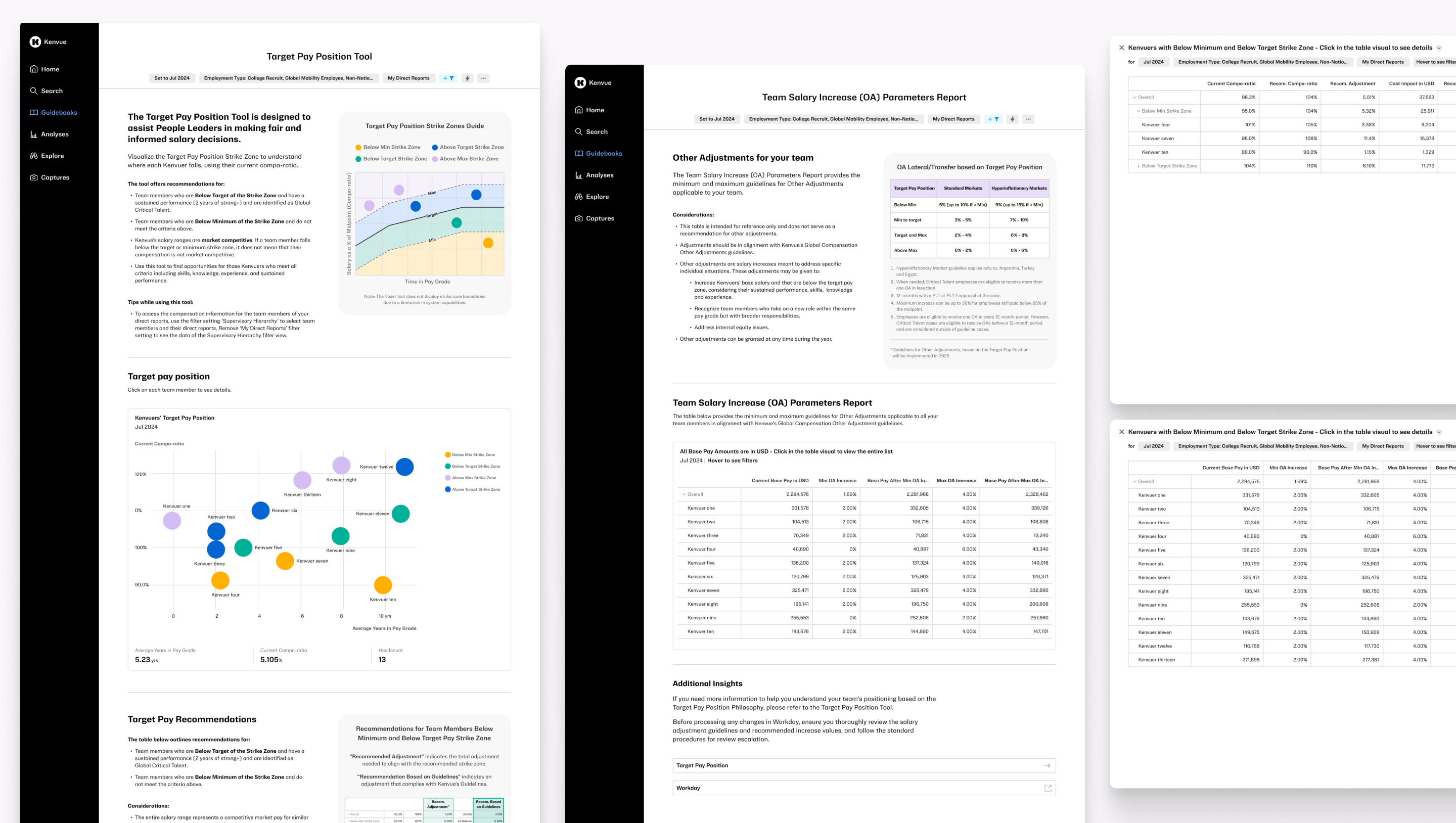Open more options ellipsis on Salary Increase report page
1456x823 pixels.
point(1028,119)
